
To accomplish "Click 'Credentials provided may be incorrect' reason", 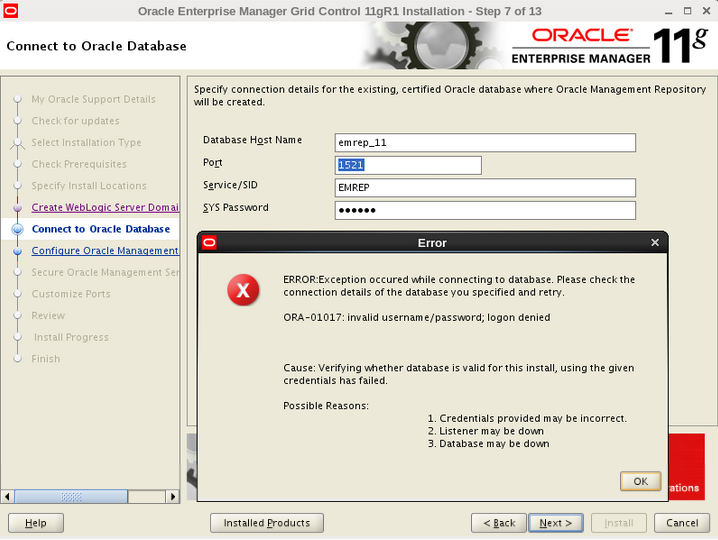I will pos(527,418).
